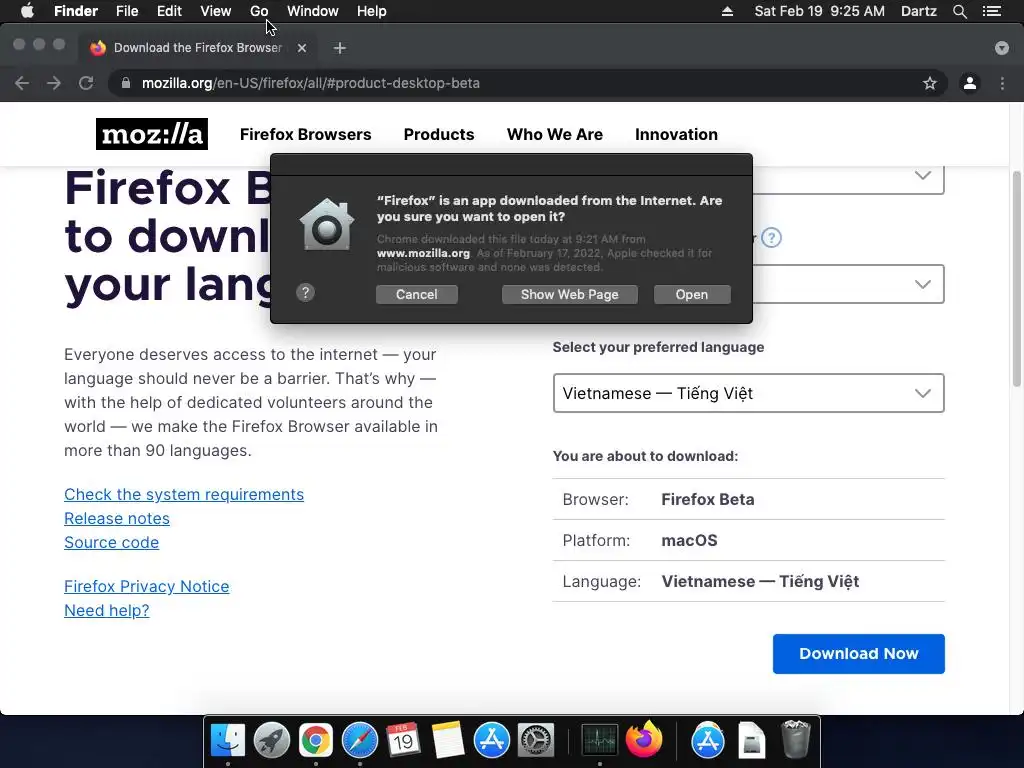
Task: Click the blue help icon beside installer dropdown
Action: click(x=771, y=238)
